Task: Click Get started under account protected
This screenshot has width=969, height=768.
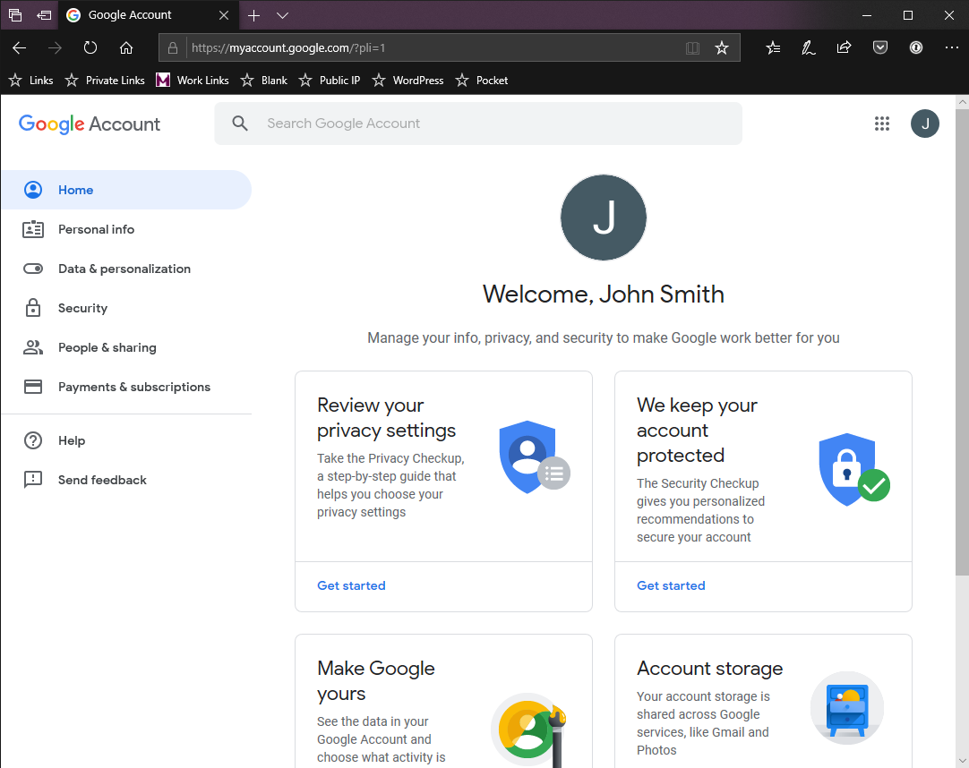Action: pyautogui.click(x=671, y=586)
